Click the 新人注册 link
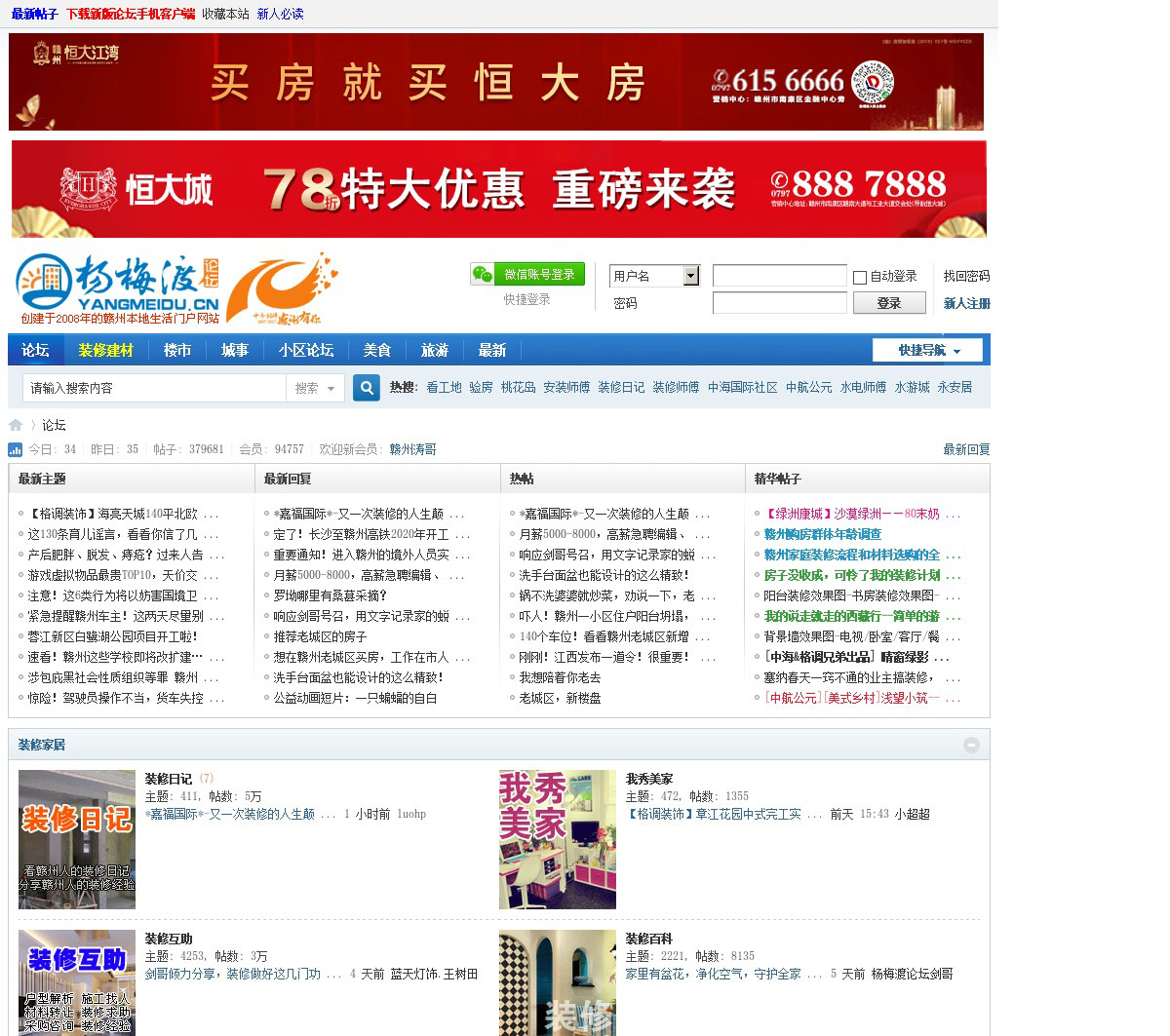Viewport: 1170px width, 1036px height. (x=966, y=304)
